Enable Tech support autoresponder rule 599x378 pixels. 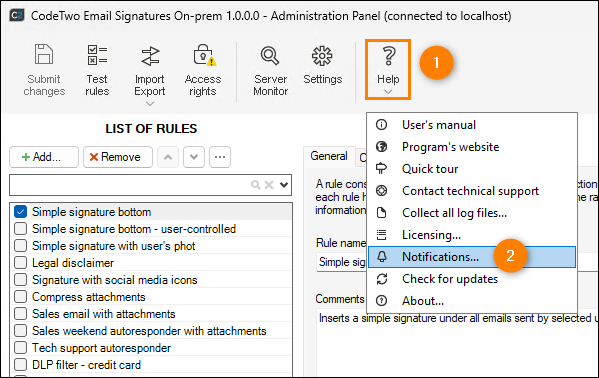(x=20, y=347)
